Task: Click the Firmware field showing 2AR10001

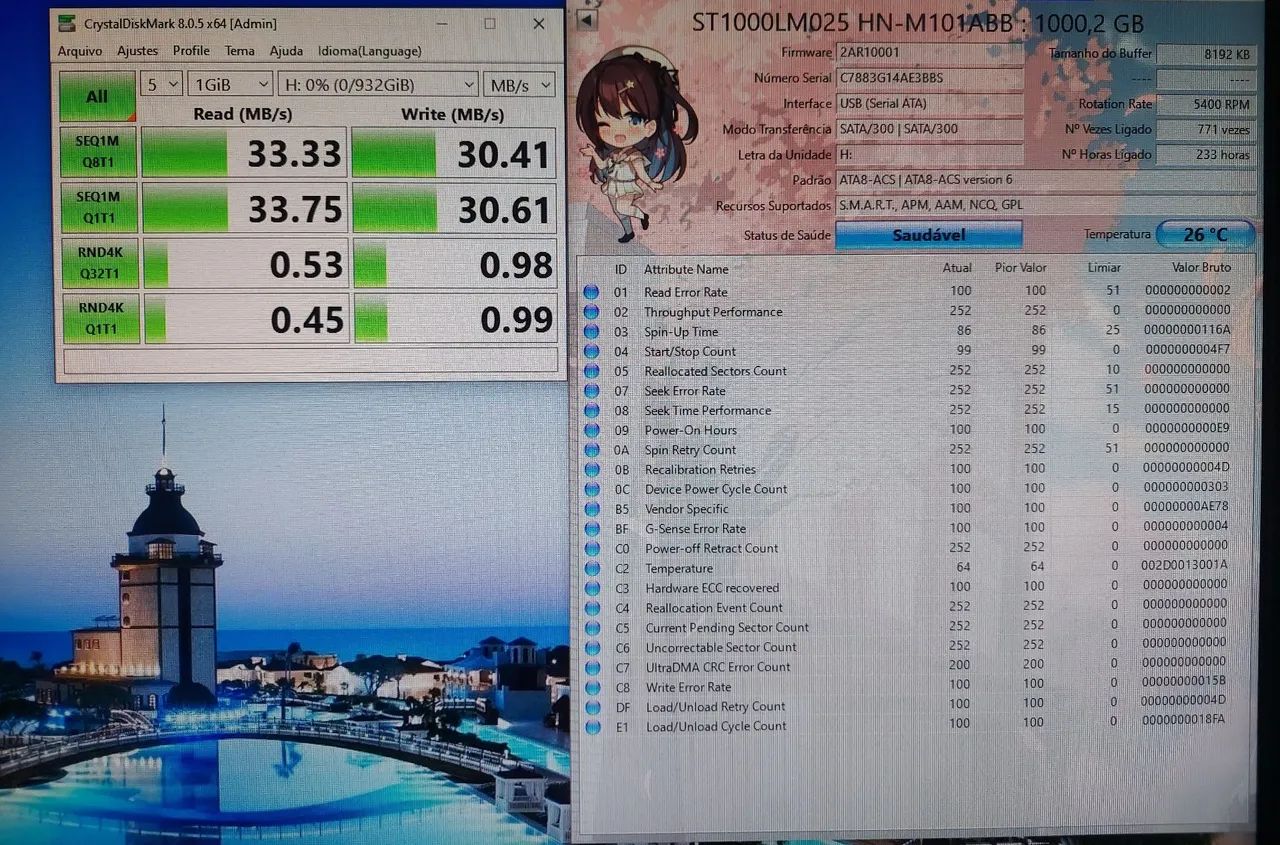Action: [929, 53]
